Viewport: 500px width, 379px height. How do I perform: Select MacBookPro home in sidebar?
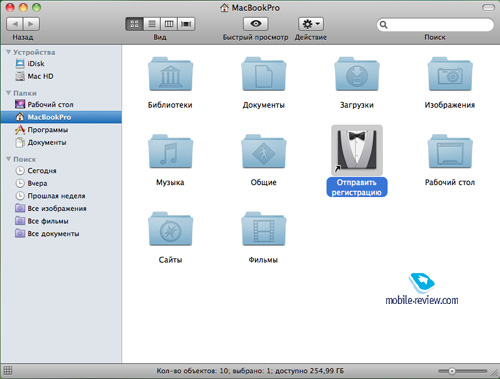(61, 117)
